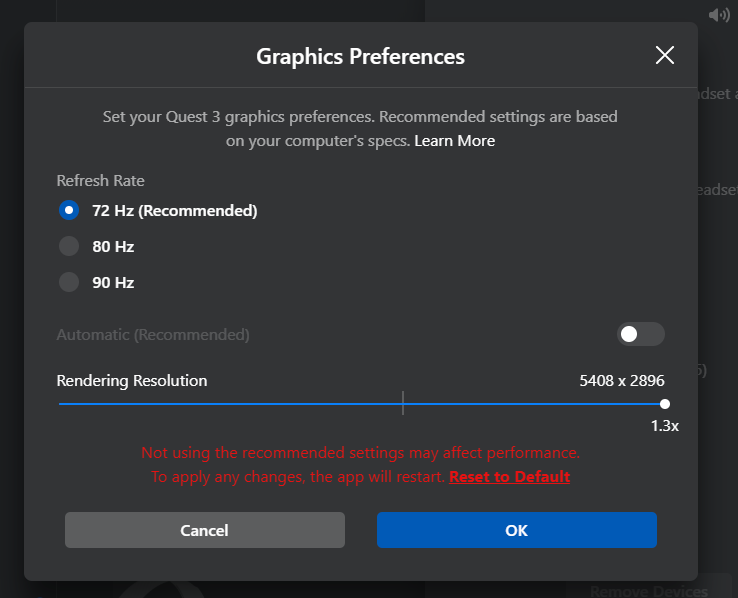
Task: Click the speaker volume icon behind dialog
Action: pos(719,15)
